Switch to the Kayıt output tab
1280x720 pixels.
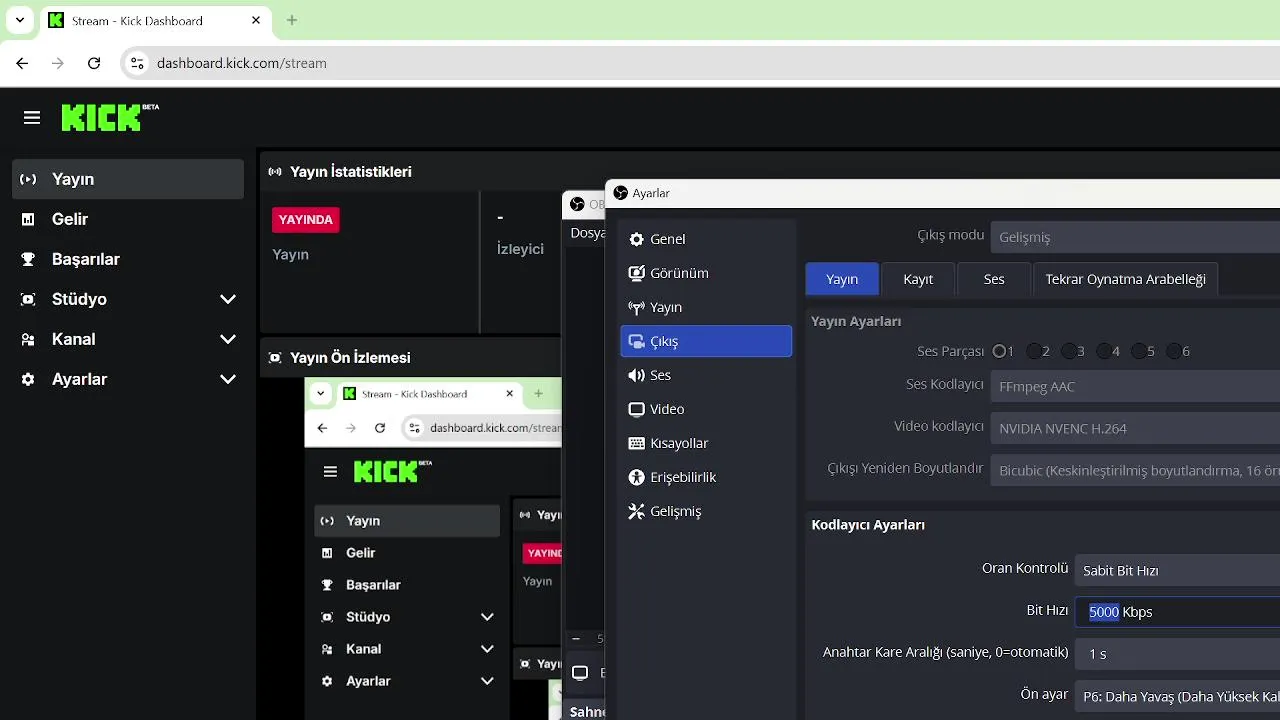918,279
